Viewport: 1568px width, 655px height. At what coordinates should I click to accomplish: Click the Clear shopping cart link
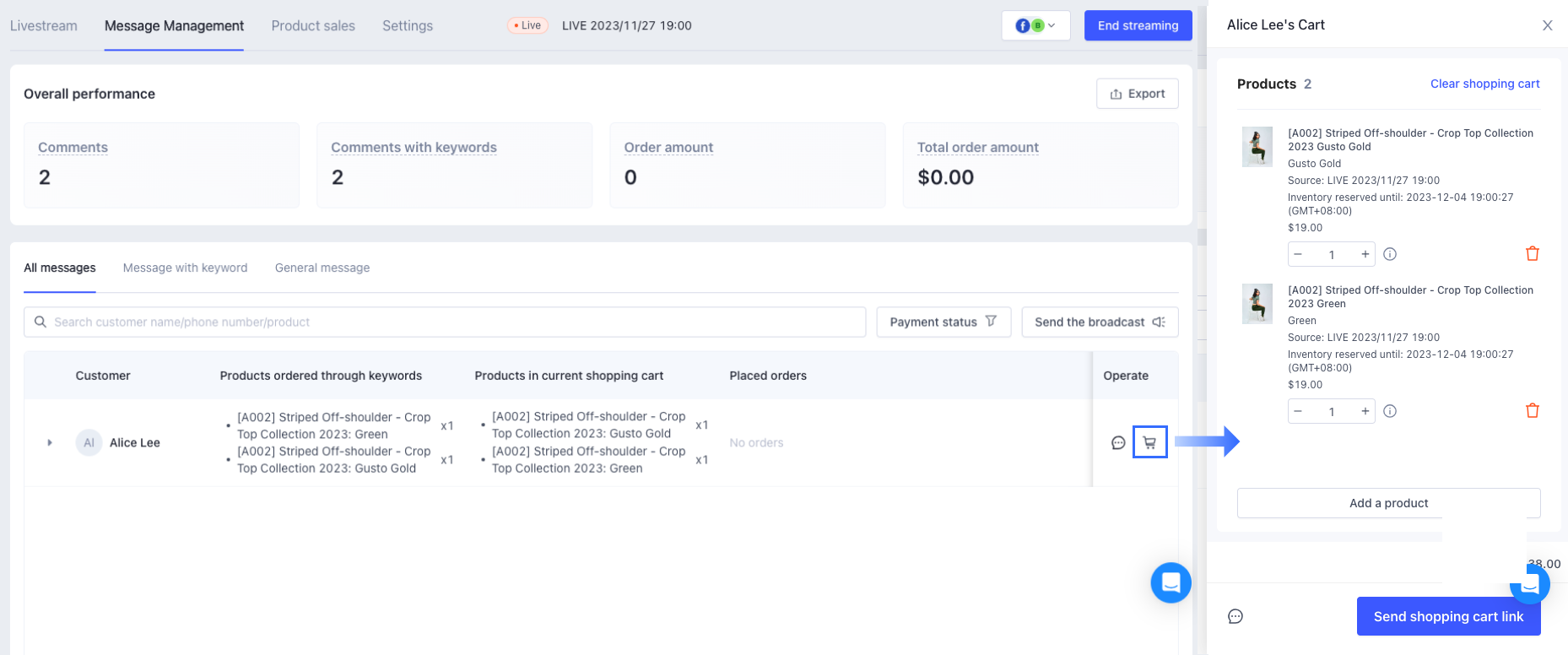point(1484,84)
